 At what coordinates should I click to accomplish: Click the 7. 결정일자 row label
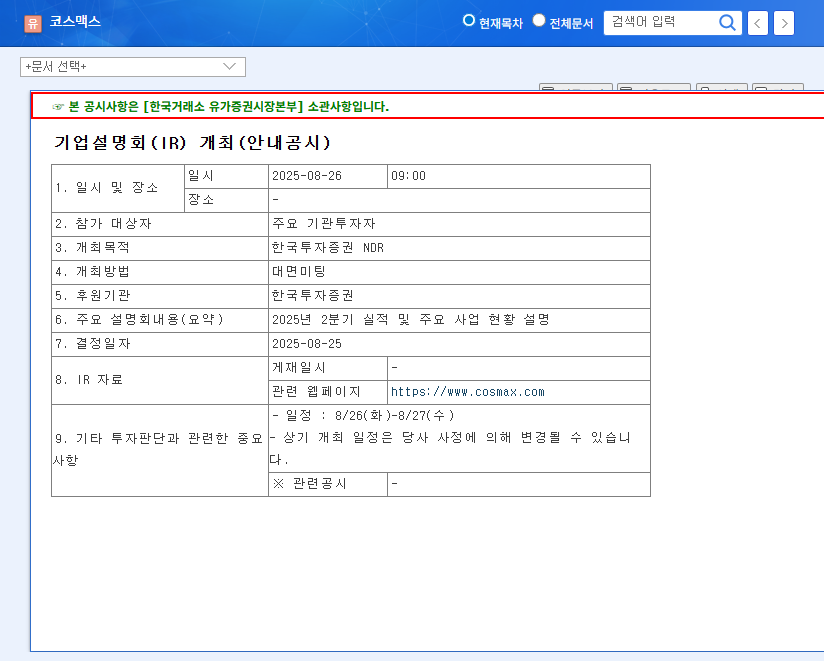pos(160,344)
